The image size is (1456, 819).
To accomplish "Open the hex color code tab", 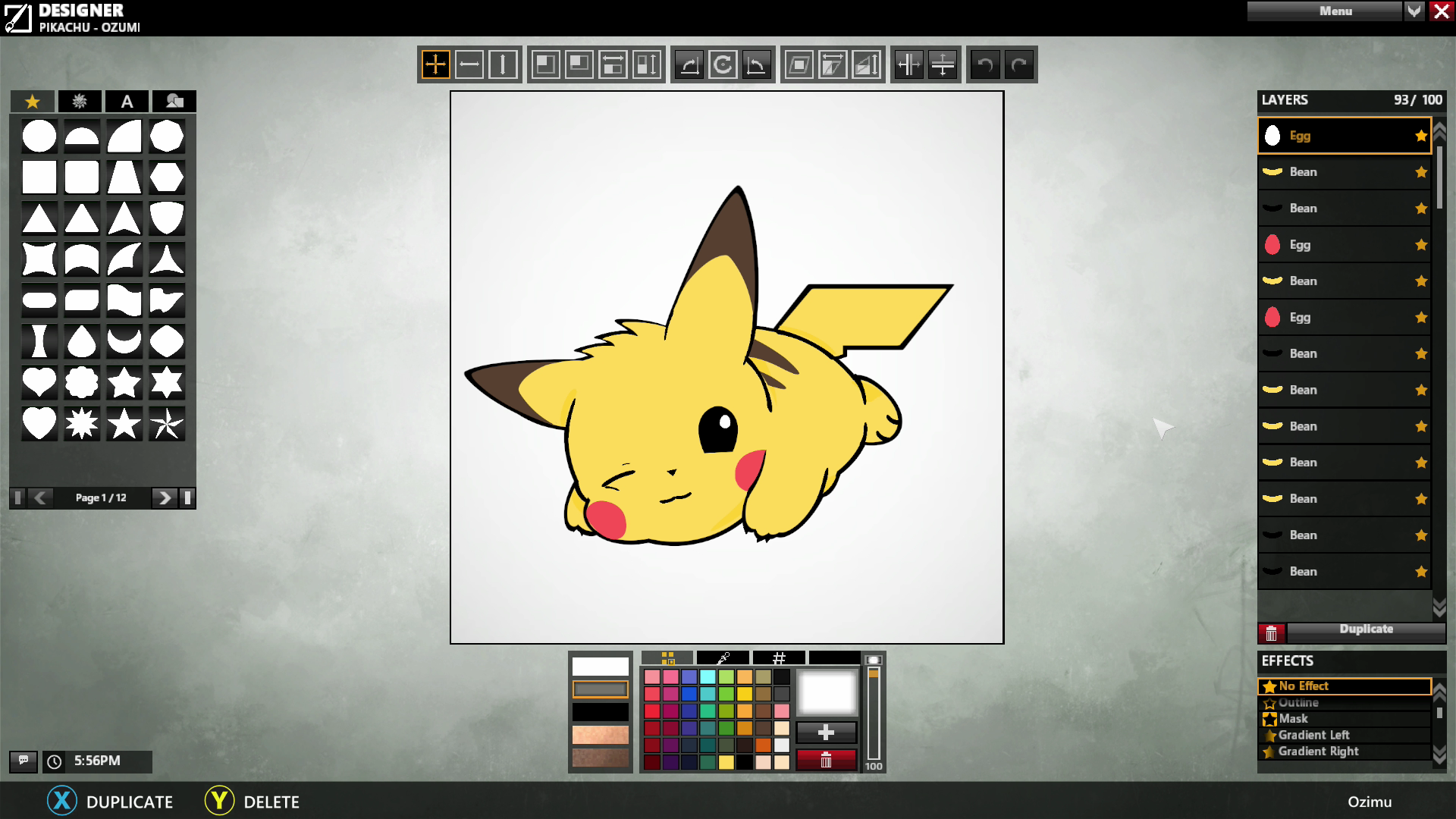I will [x=779, y=657].
